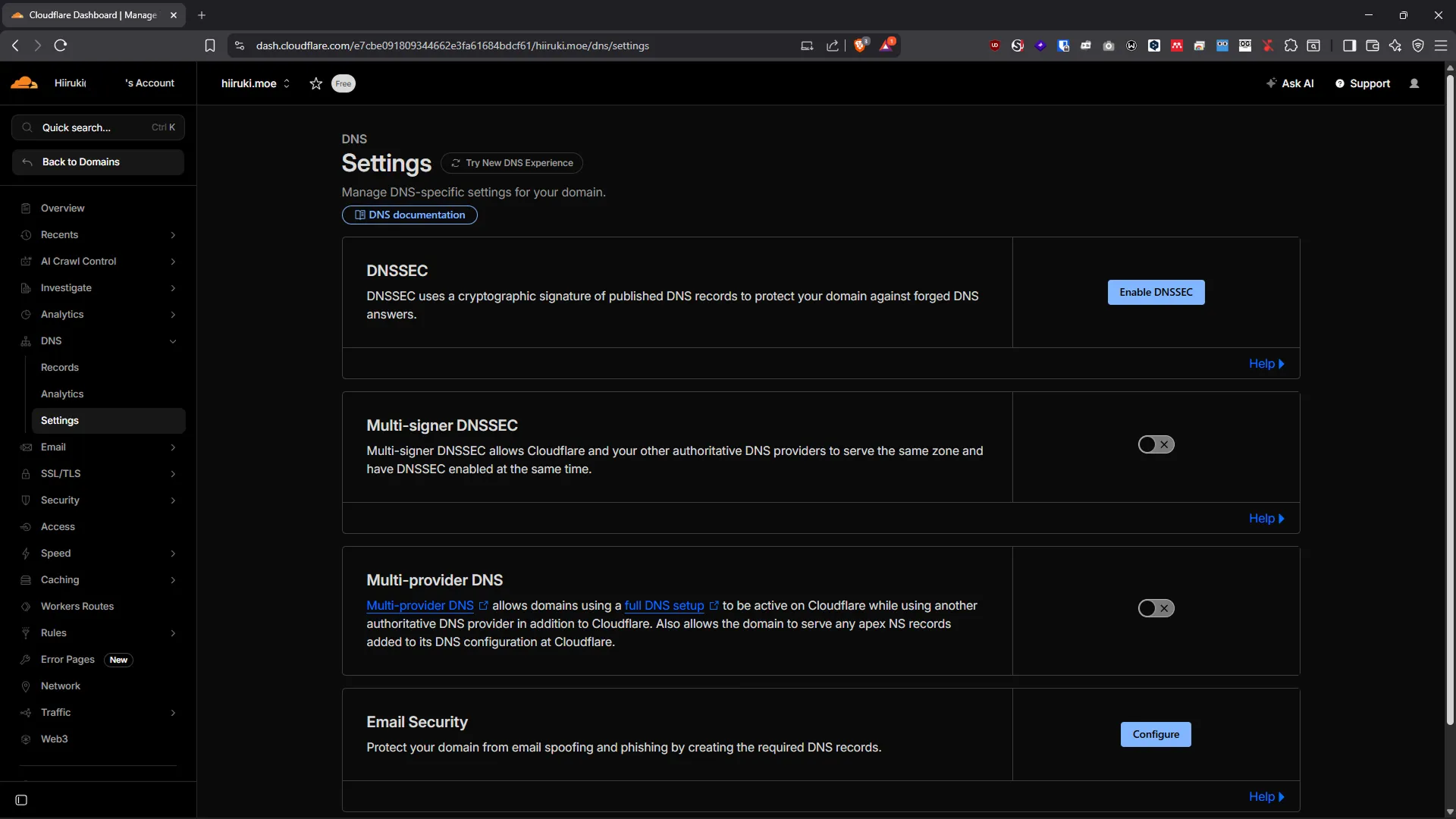Click the browser address bar URL

(x=453, y=45)
